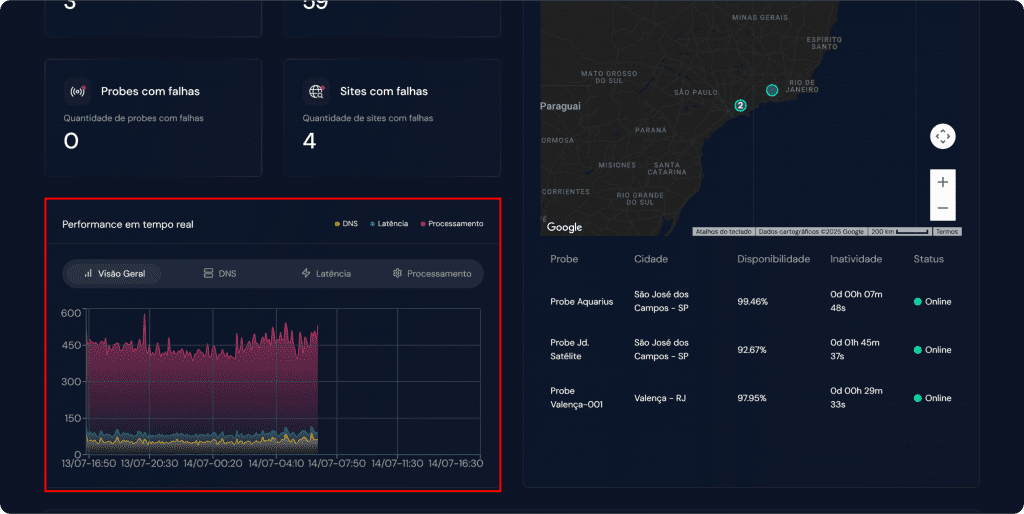Image resolution: width=1024 pixels, height=514 pixels.
Task: Toggle Latência series in chart legend
Action: pos(389,224)
